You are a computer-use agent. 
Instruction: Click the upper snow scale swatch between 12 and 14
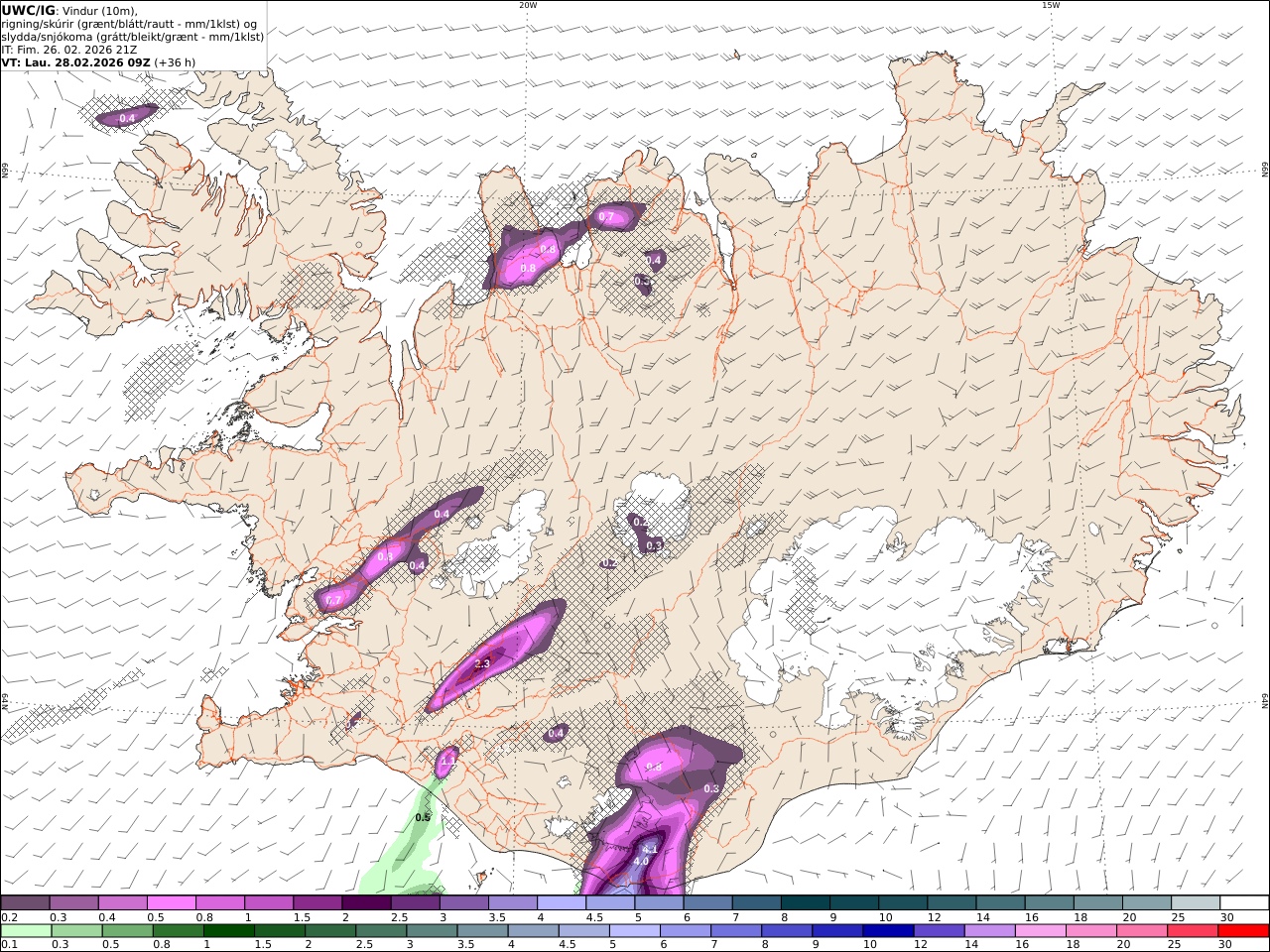coord(952,903)
